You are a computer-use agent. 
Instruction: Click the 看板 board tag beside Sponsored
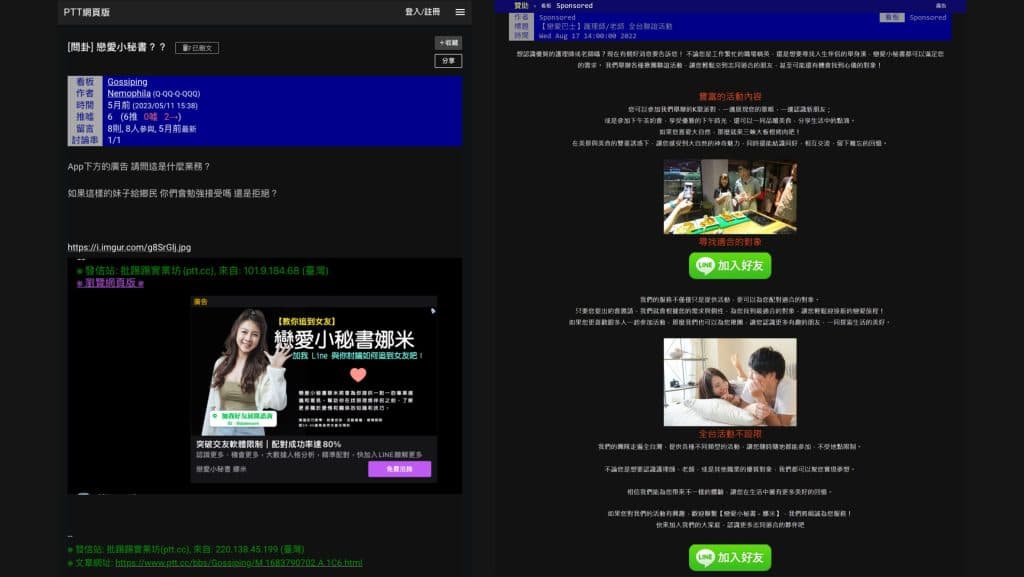tap(890, 17)
